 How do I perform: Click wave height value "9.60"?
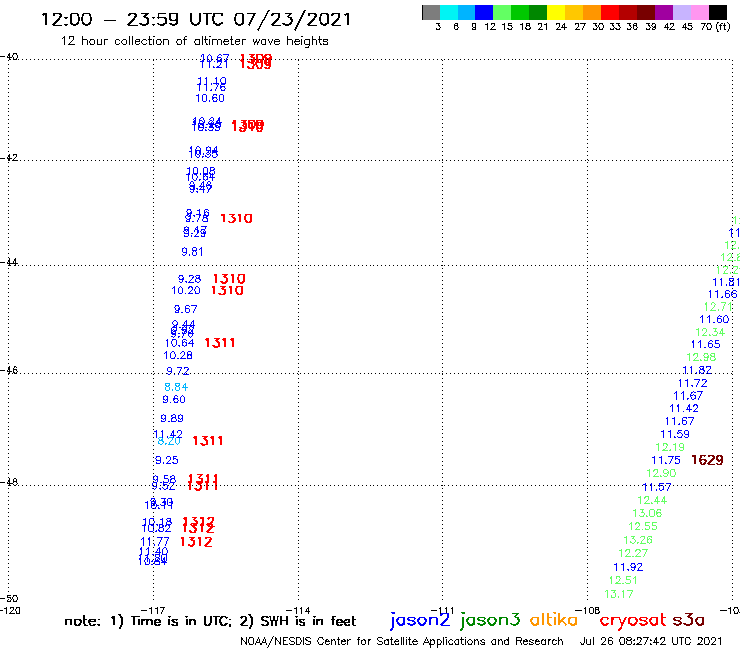[x=174, y=399]
